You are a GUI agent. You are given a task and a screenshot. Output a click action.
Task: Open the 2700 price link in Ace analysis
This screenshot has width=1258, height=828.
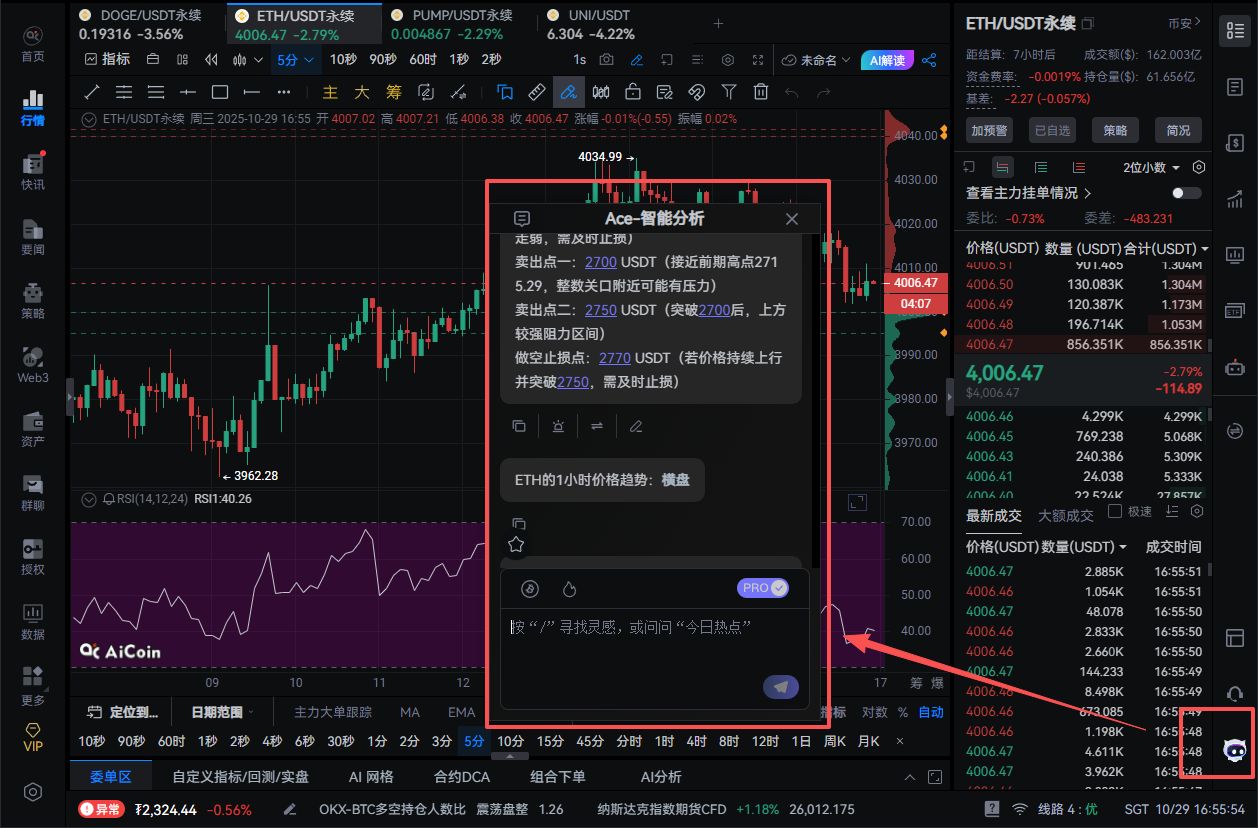[600, 261]
